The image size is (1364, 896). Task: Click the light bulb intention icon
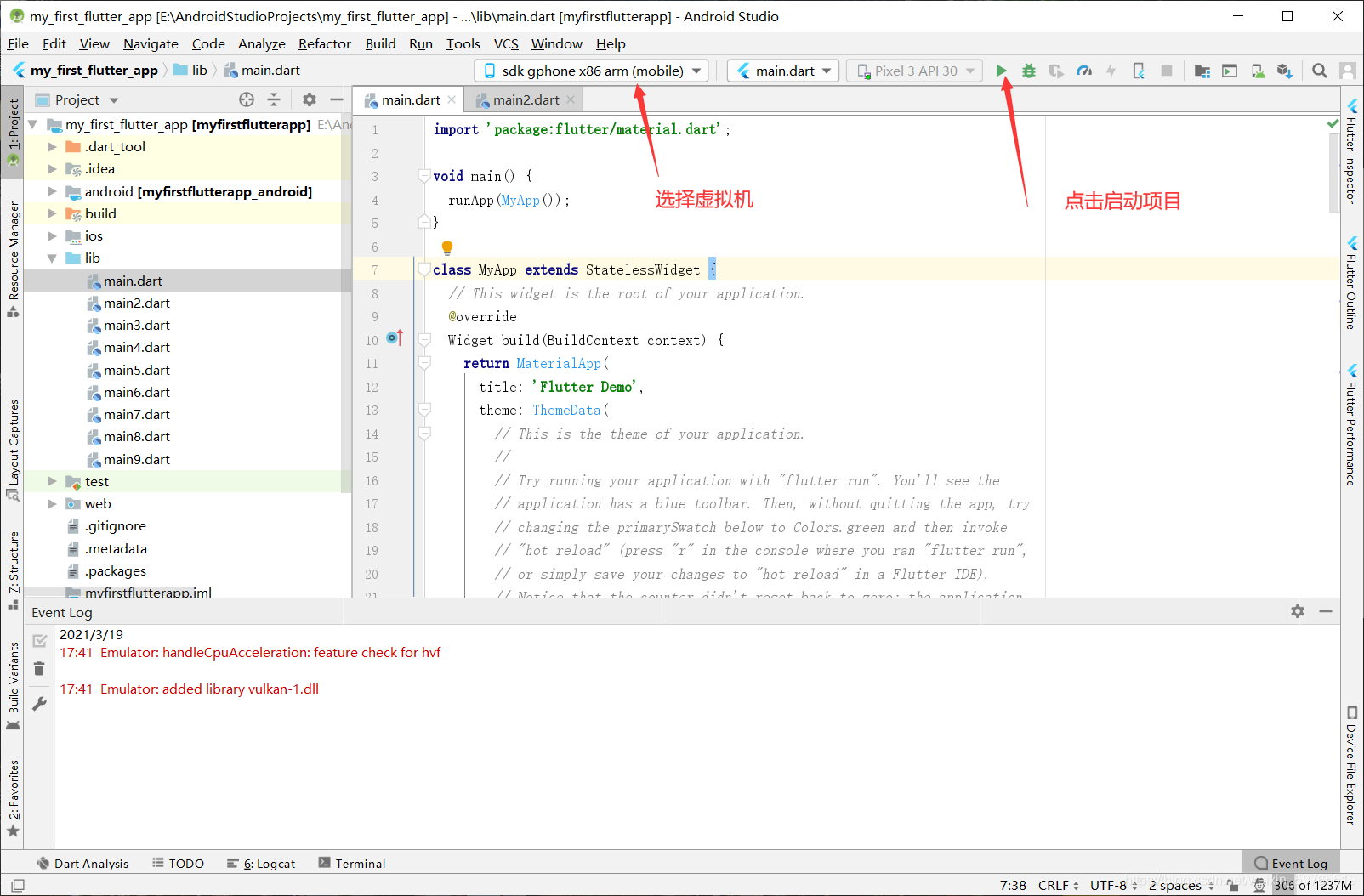pyautogui.click(x=447, y=247)
